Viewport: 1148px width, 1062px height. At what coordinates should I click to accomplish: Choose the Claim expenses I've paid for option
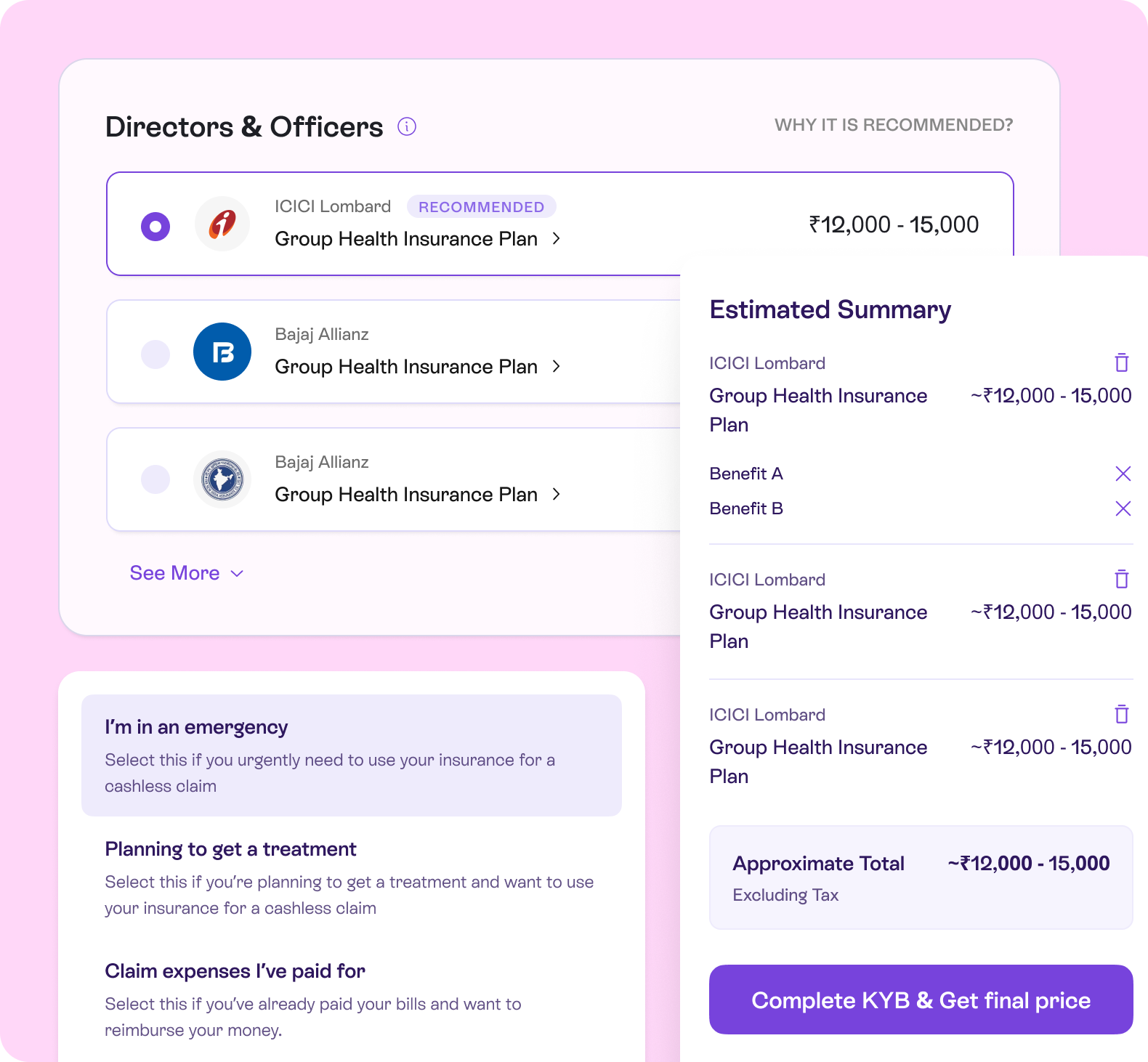(x=352, y=1000)
